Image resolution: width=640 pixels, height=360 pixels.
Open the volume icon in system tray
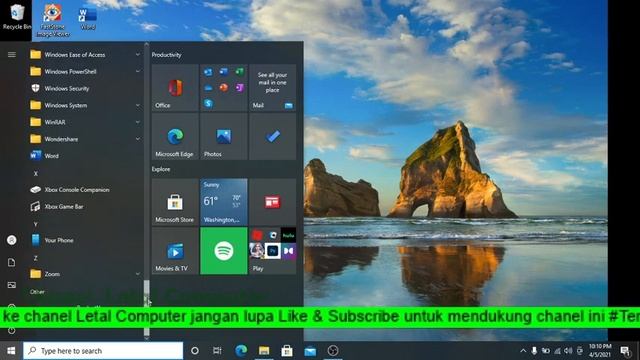click(568, 351)
